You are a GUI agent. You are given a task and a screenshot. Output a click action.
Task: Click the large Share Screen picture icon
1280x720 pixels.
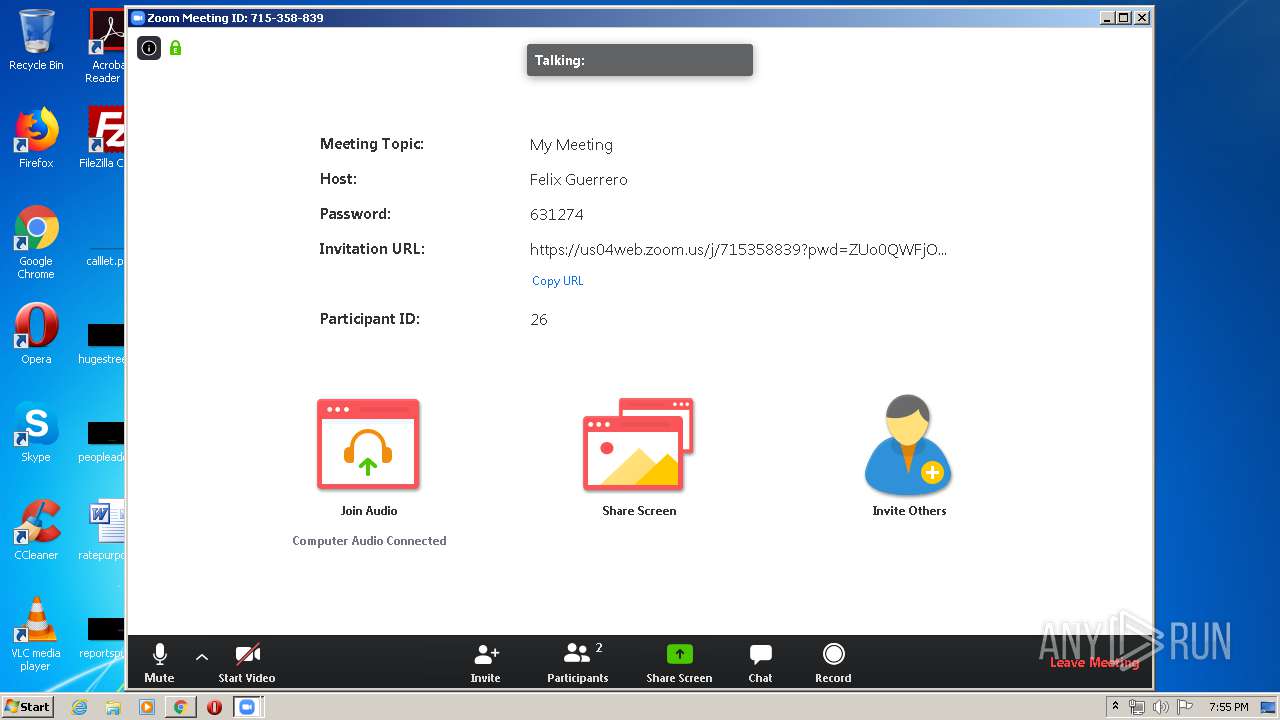tap(638, 445)
